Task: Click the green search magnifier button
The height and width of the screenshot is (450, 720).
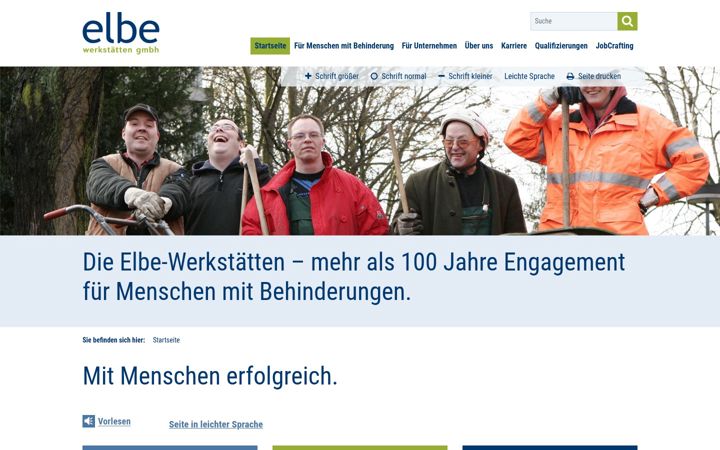Action: (x=627, y=21)
